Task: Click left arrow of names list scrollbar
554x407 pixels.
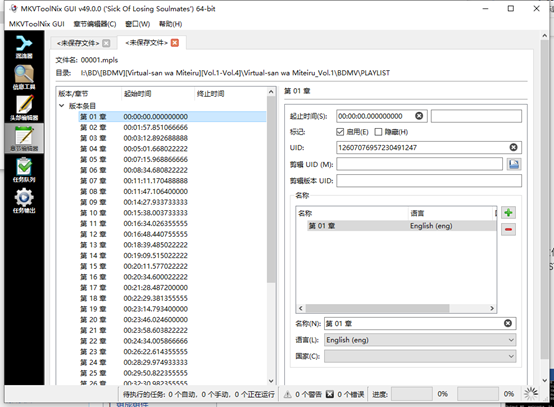Action: 300,308
